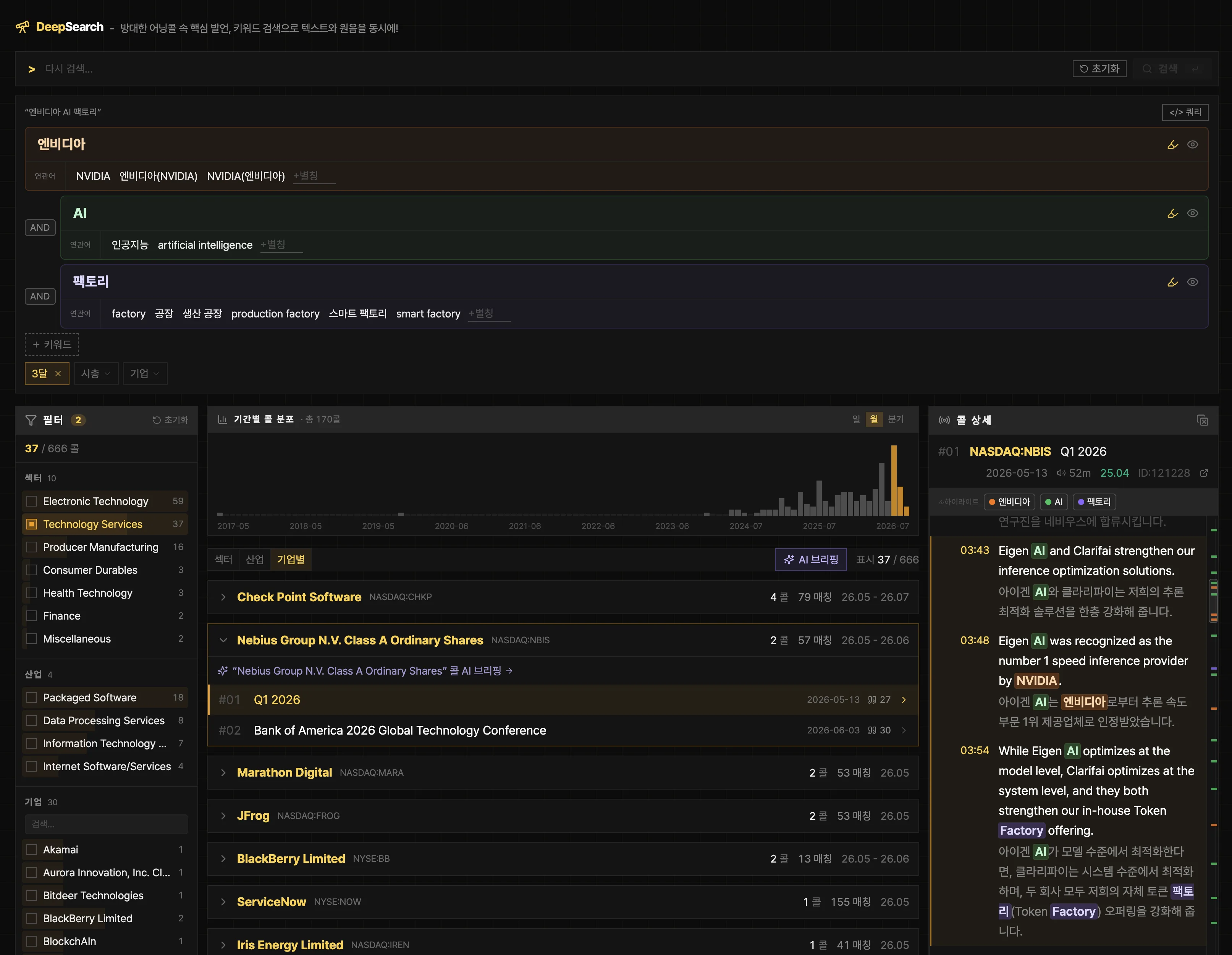Image resolution: width=1232 pixels, height=955 pixels.
Task: Click the broadcast icon beside 콜 상세
Action: click(x=944, y=420)
